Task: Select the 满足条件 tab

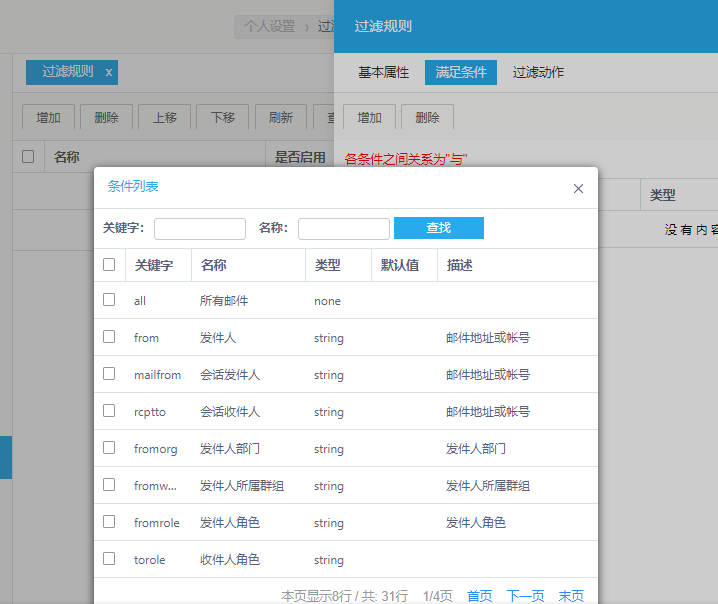Action: (461, 73)
